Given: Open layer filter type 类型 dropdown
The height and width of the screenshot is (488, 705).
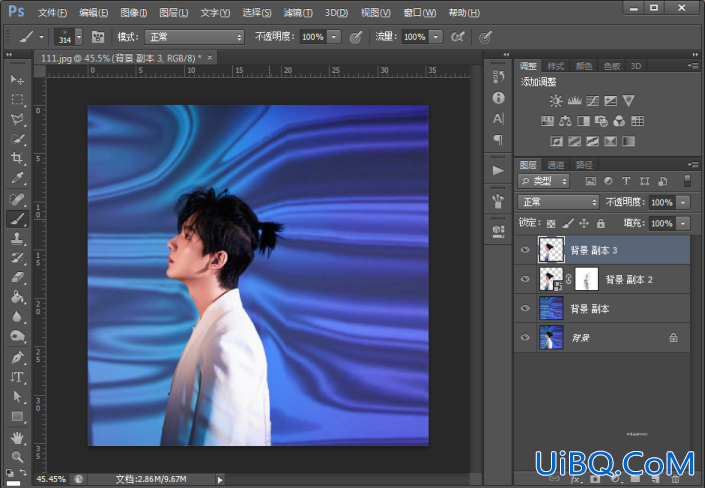Looking at the screenshot, I should tap(544, 181).
